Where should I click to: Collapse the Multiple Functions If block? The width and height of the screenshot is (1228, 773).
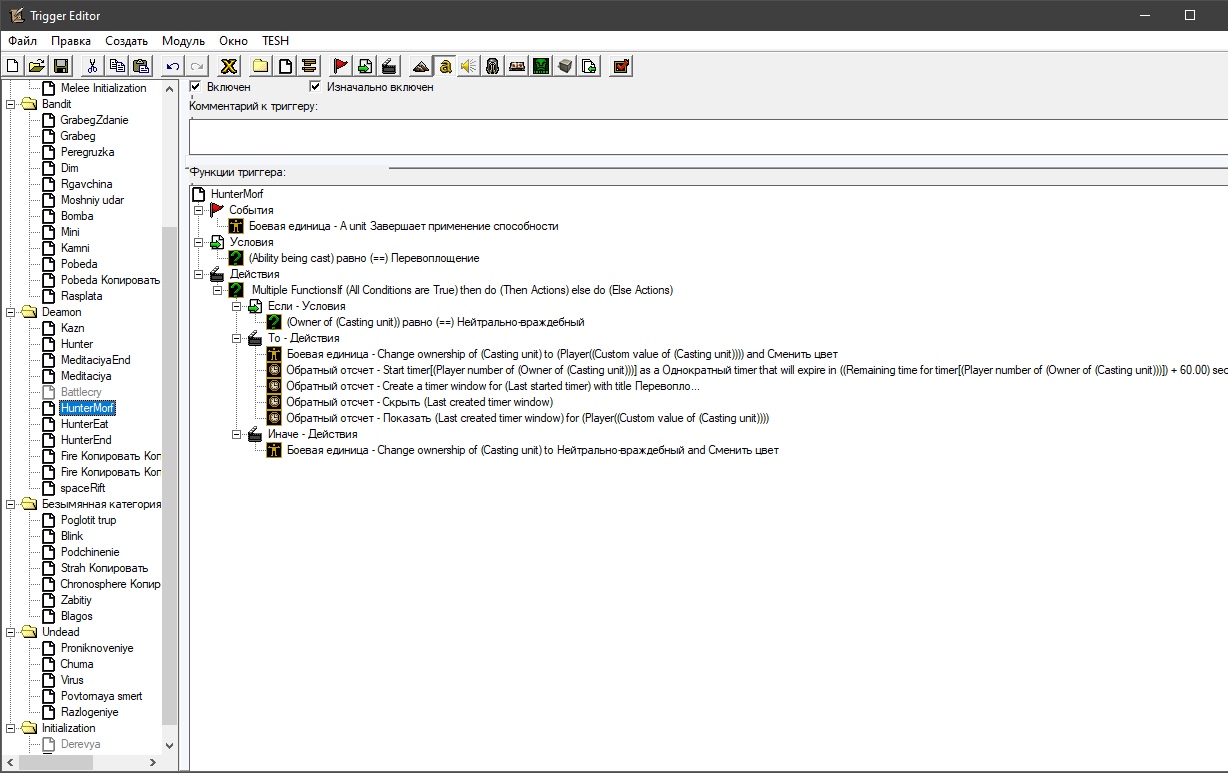pos(218,290)
